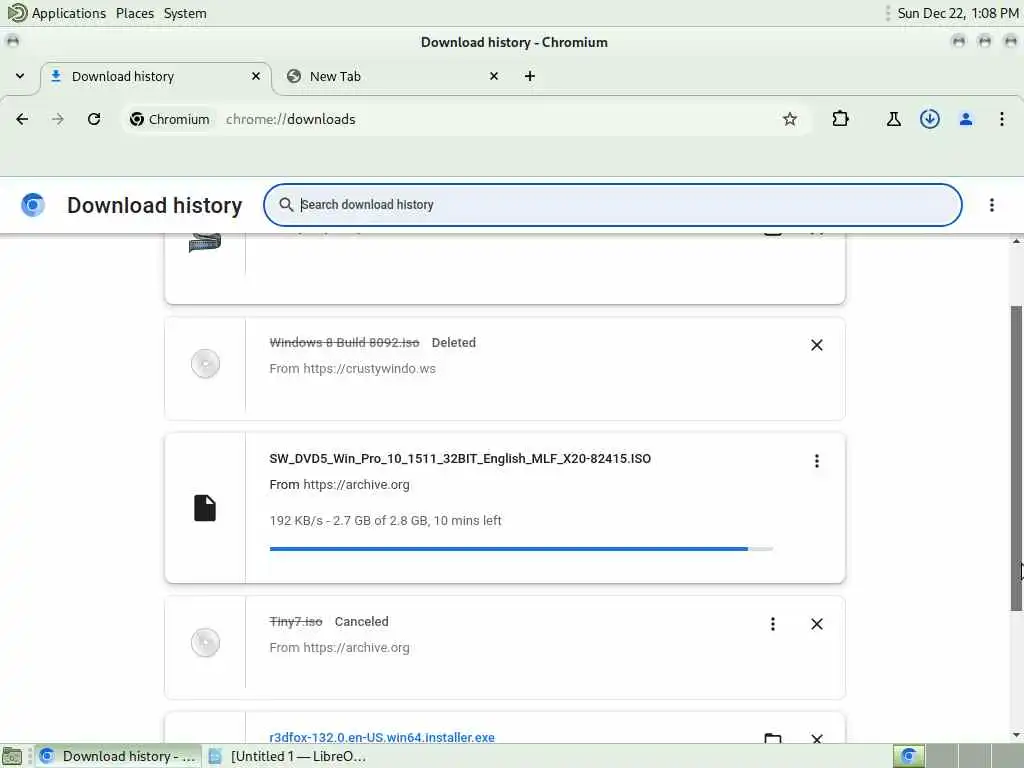Click the Chromium site info chip
The image size is (1024, 768).
click(x=170, y=119)
